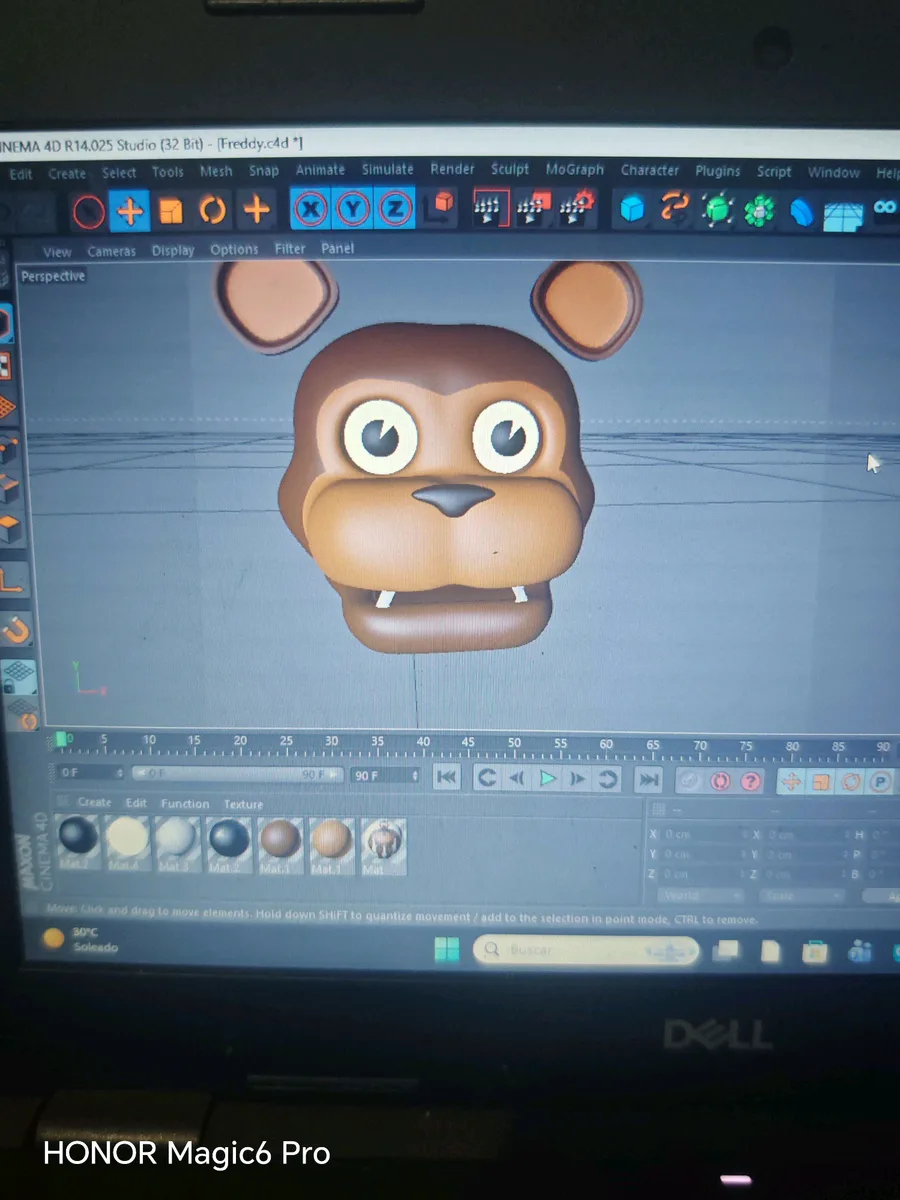Click the Buscar taskbar search box
This screenshot has height=1200, width=900.
(587, 950)
